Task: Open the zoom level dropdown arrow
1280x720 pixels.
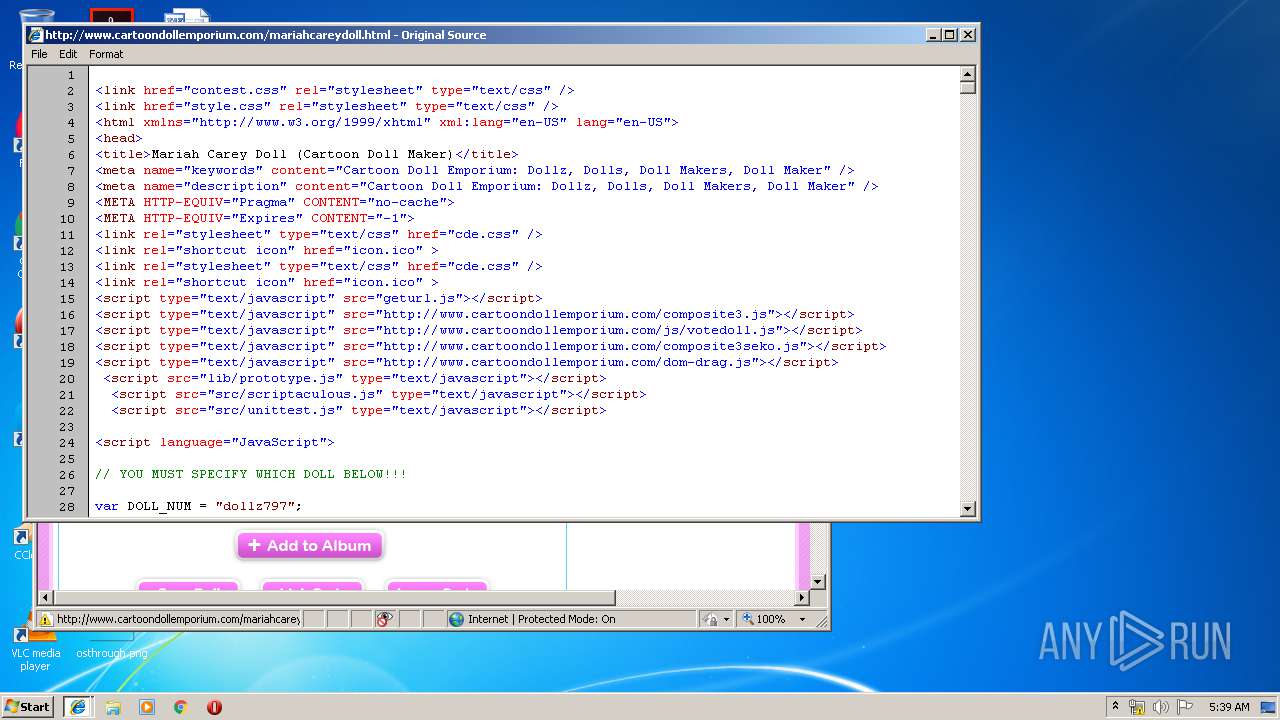Action: click(802, 619)
